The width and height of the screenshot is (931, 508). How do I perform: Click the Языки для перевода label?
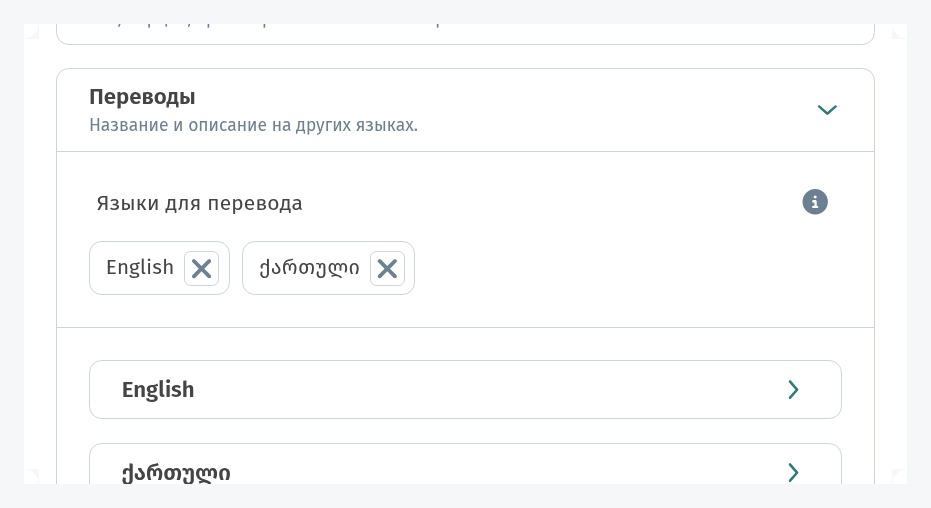click(200, 204)
